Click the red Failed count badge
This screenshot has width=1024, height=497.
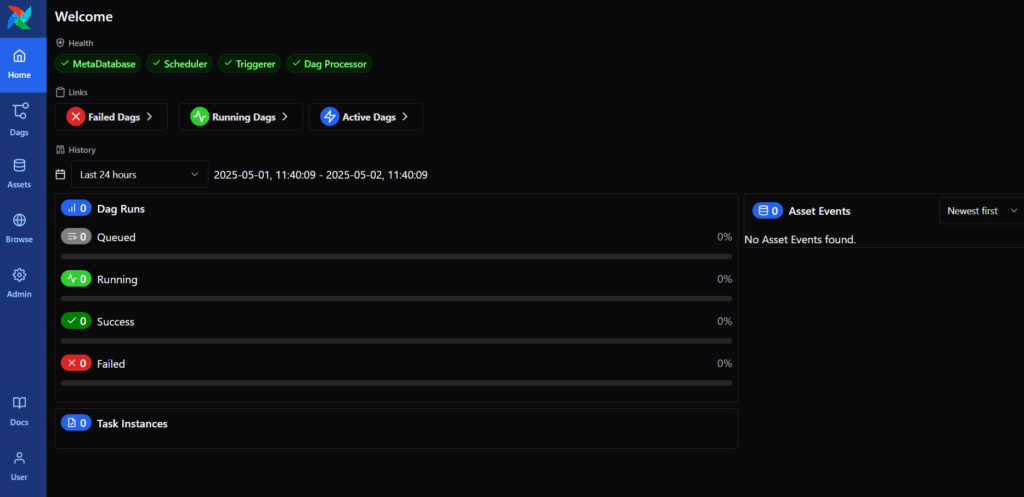coord(76,363)
